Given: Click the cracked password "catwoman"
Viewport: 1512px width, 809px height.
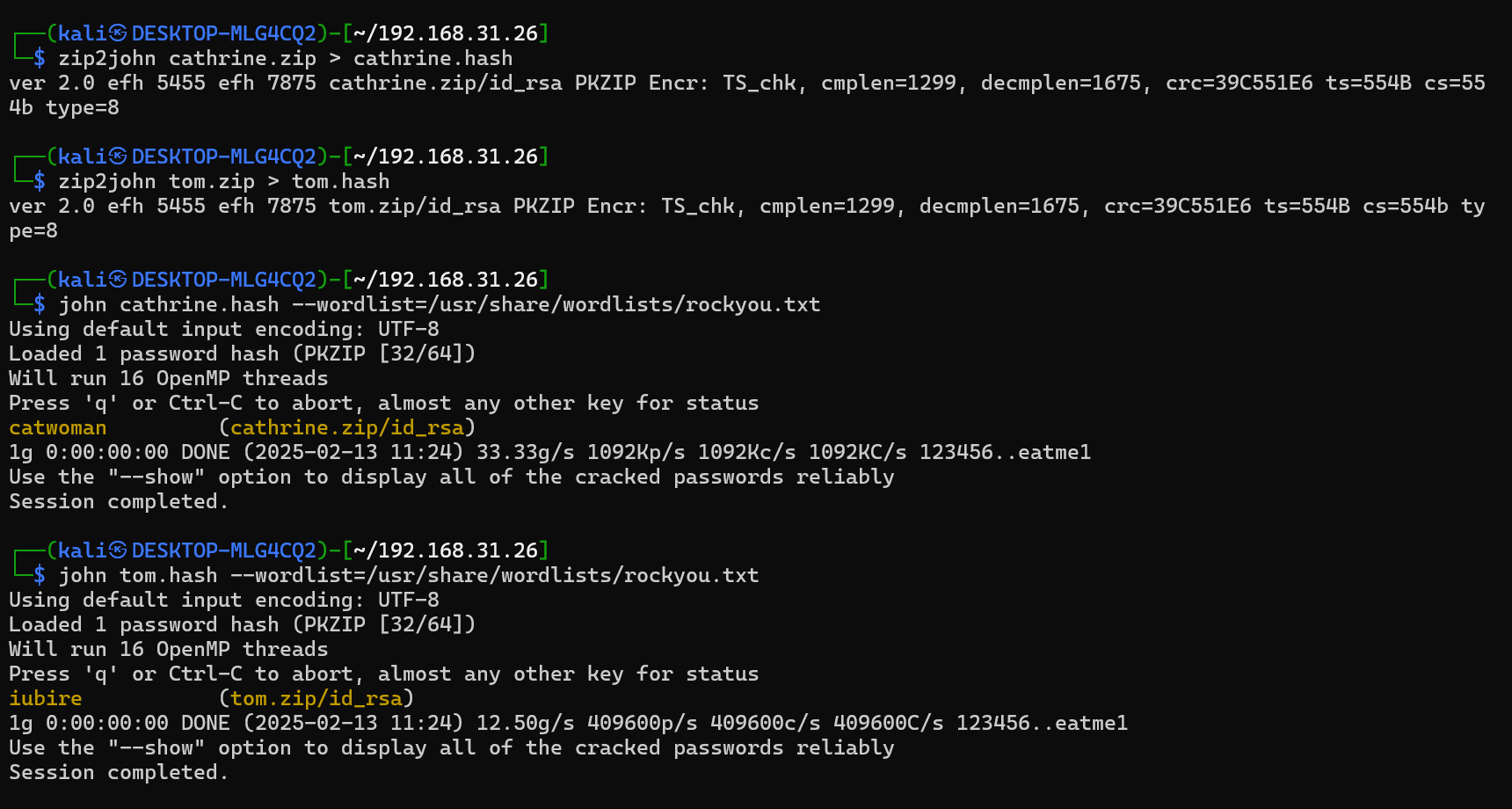Looking at the screenshot, I should pos(58,427).
